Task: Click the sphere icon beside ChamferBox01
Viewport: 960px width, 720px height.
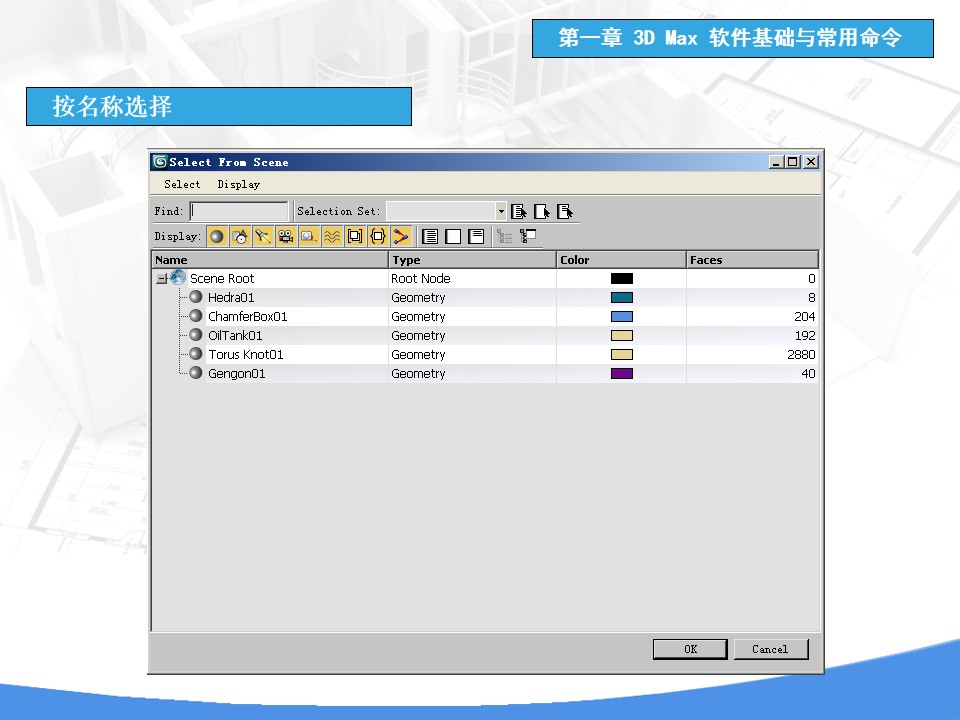Action: pyautogui.click(x=196, y=316)
